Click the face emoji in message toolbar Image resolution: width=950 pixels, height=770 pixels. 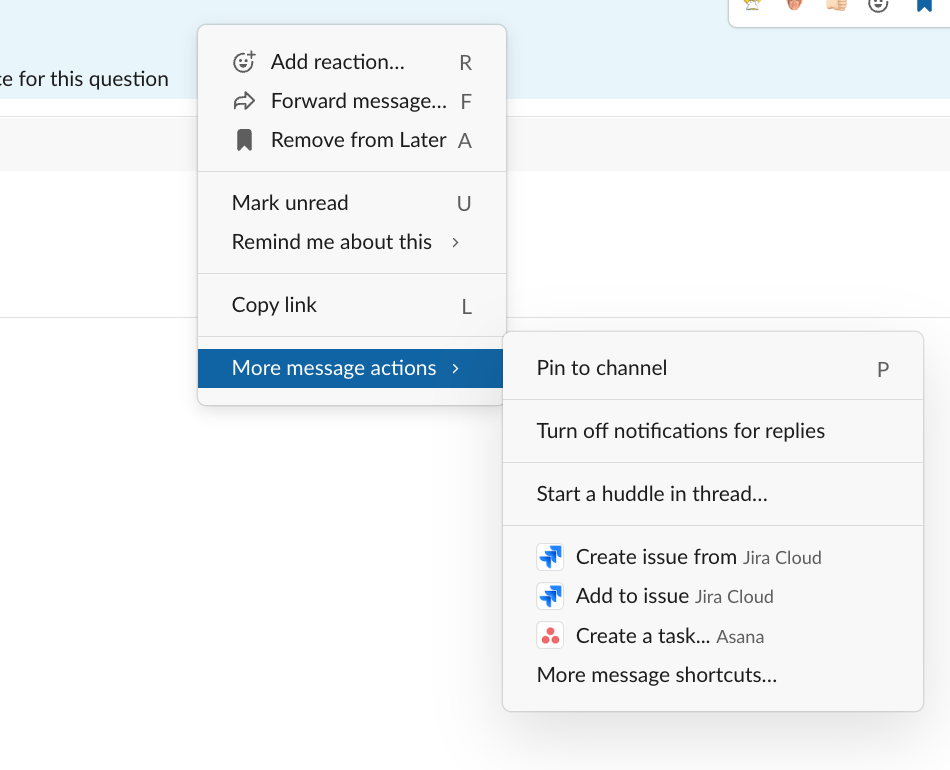(x=794, y=5)
